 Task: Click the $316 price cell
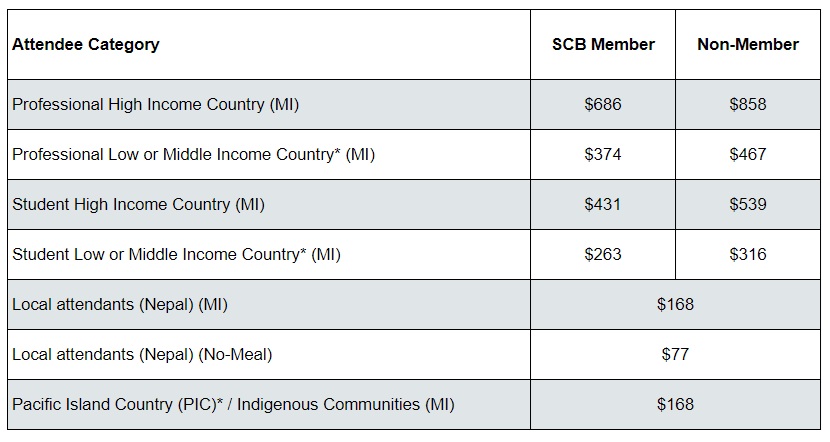click(748, 255)
